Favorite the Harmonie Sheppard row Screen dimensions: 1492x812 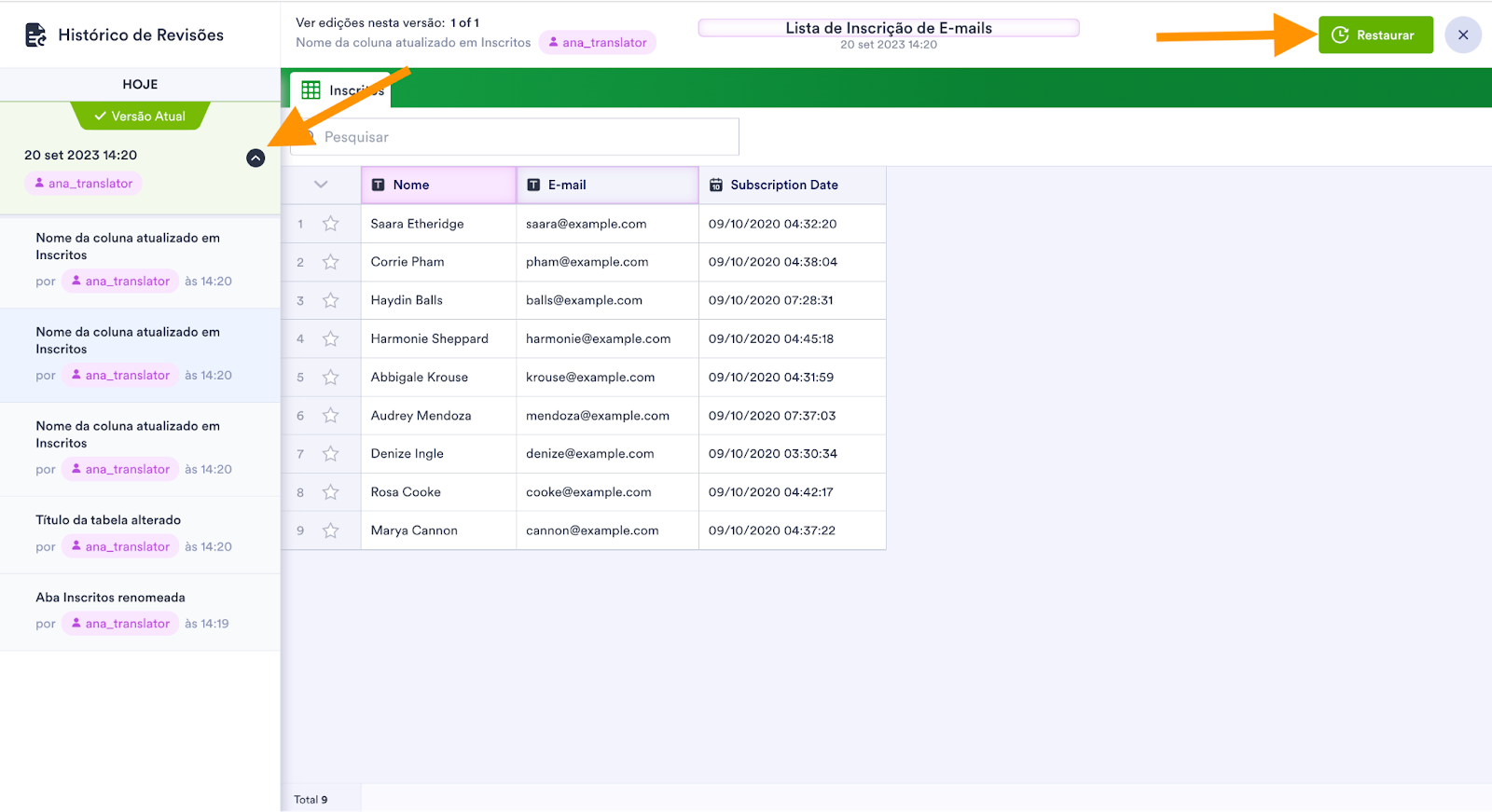(x=330, y=338)
